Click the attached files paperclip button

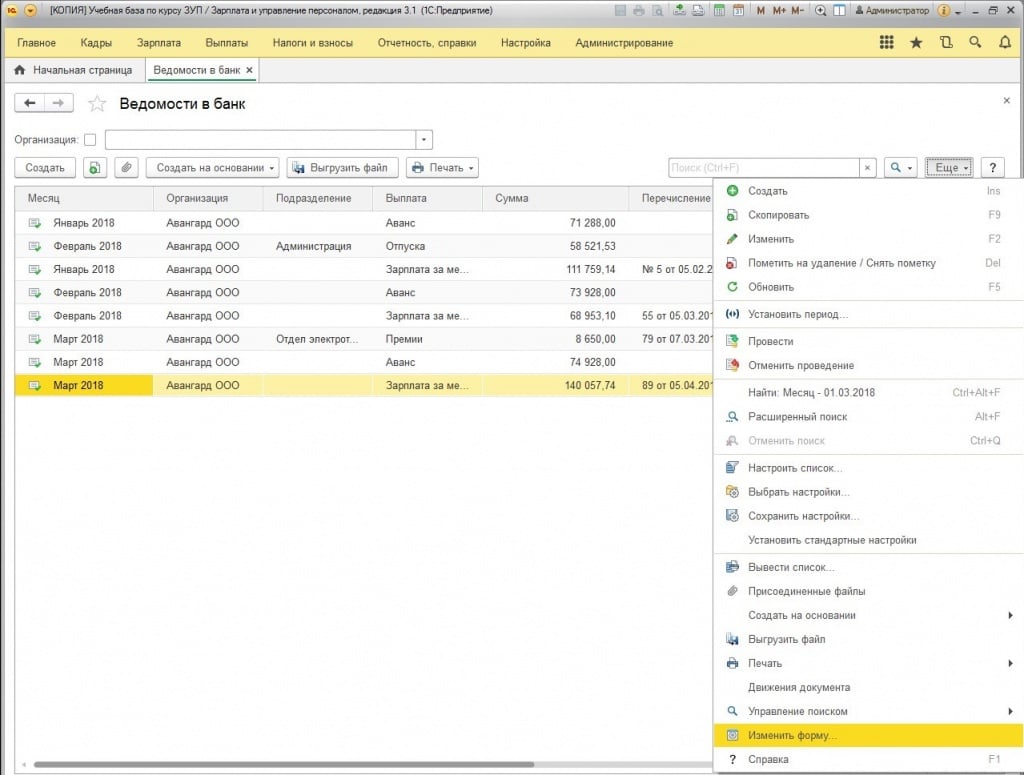(126, 168)
